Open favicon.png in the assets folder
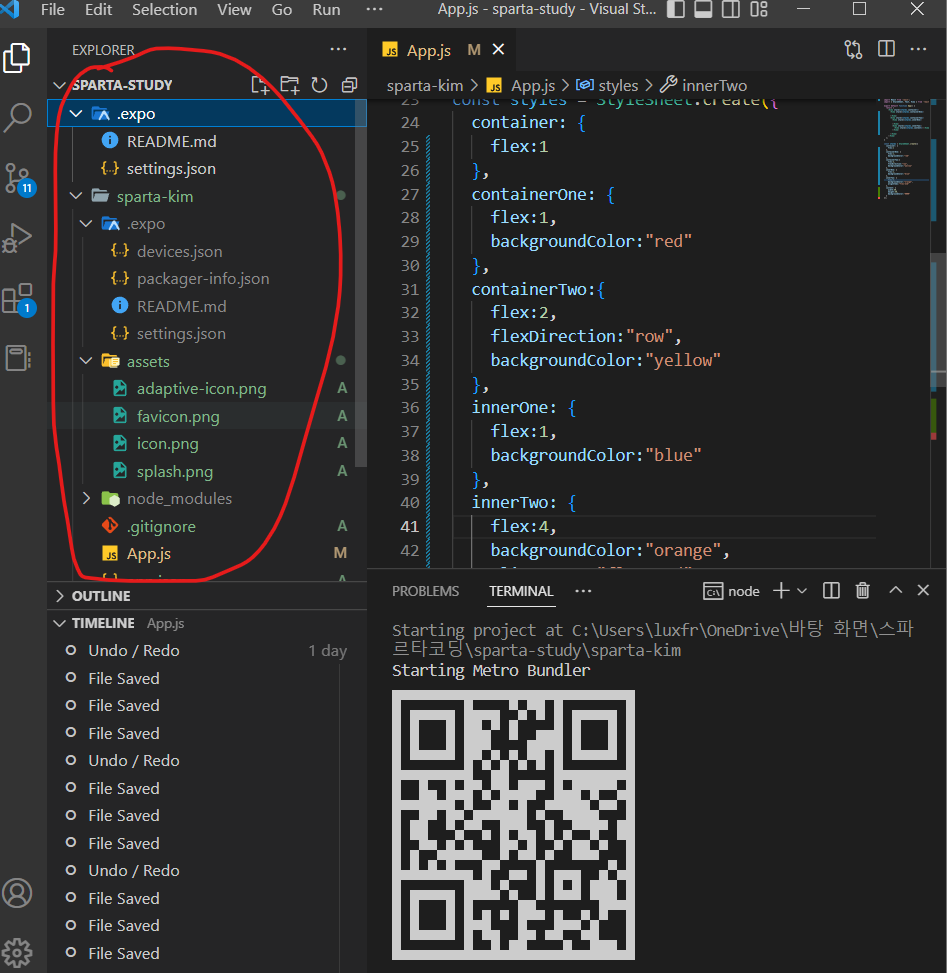This screenshot has height=973, width=947. pyautogui.click(x=178, y=416)
